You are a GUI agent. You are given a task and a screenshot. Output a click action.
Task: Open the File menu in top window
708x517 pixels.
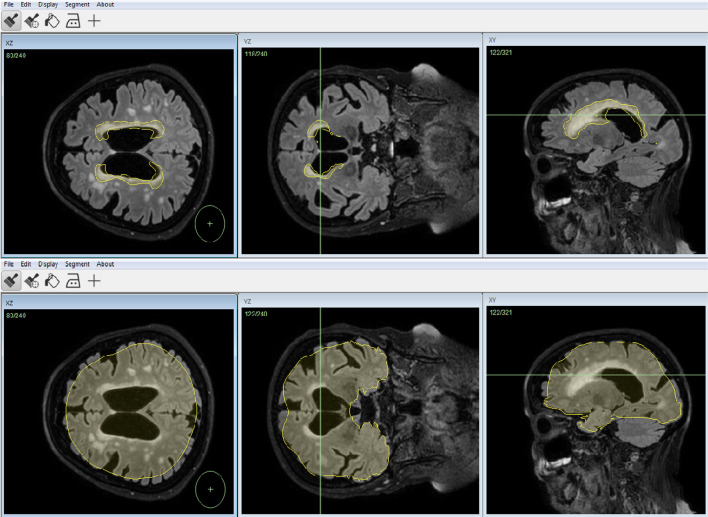[x=10, y=4]
